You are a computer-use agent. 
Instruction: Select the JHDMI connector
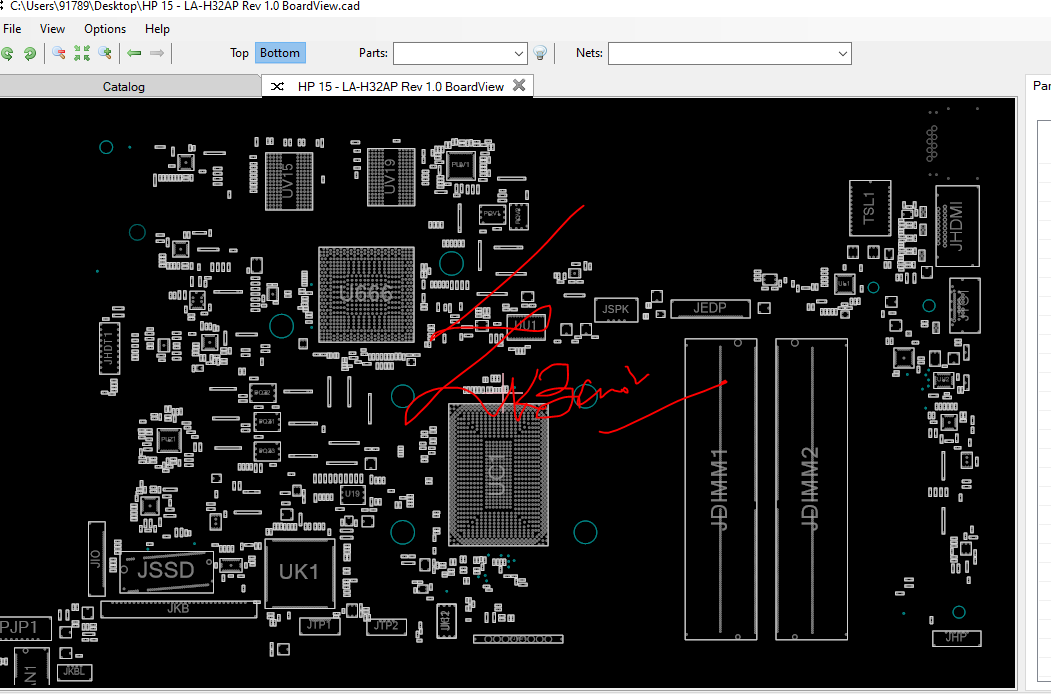(x=957, y=226)
